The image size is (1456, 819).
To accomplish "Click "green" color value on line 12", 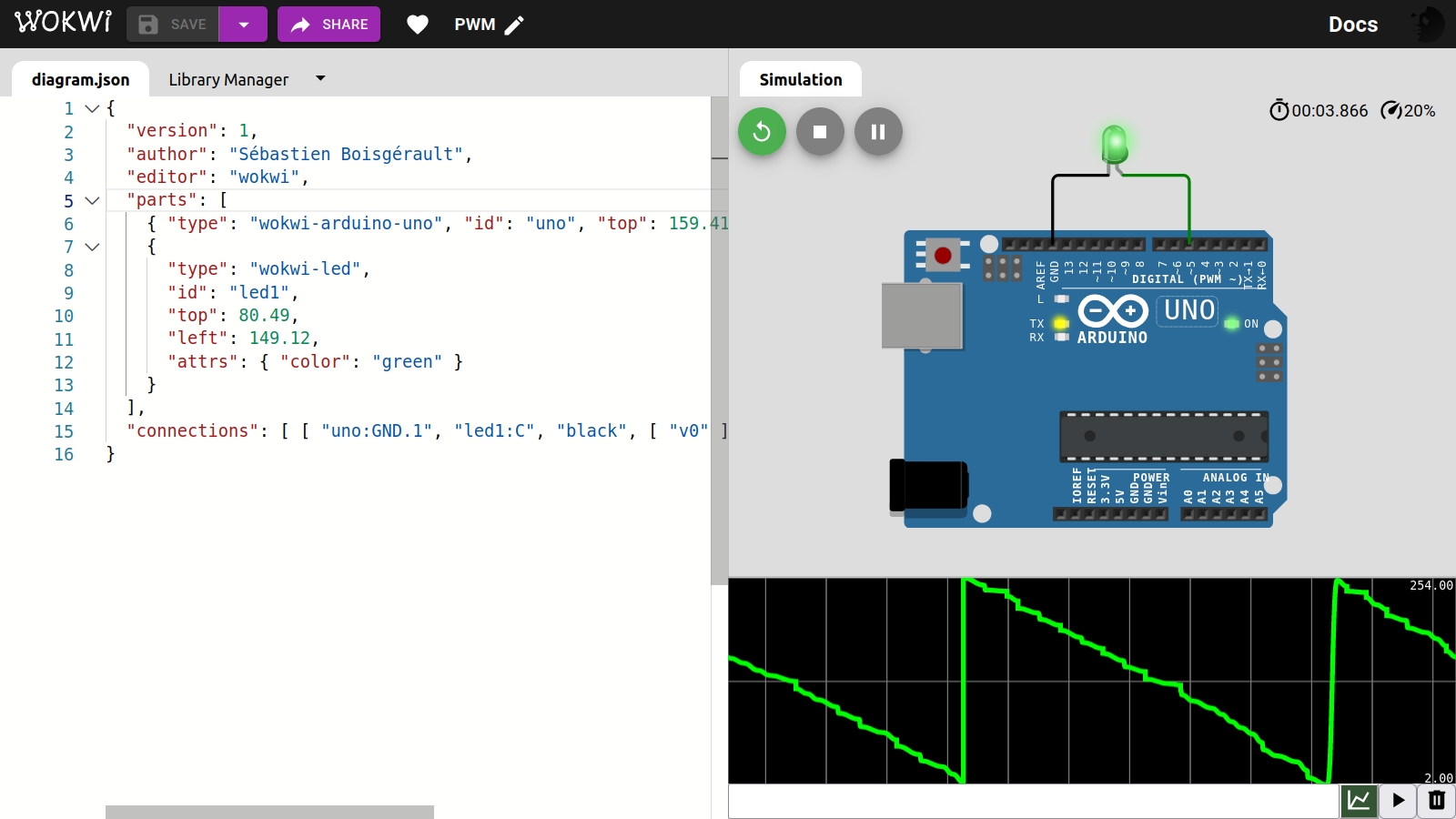I will [407, 361].
